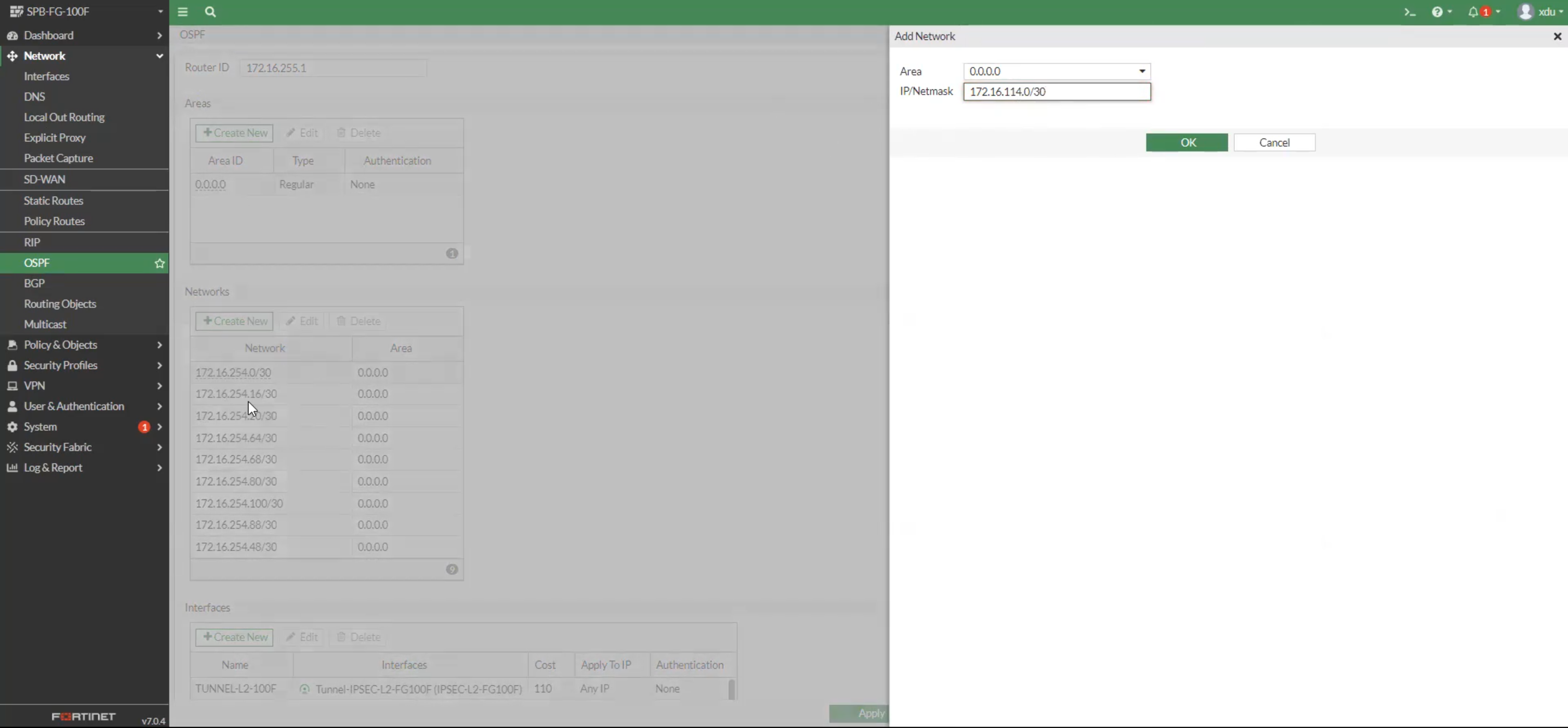Open the SPB-FG-100F device dropdown
This screenshot has width=1568, height=728.
[84, 11]
